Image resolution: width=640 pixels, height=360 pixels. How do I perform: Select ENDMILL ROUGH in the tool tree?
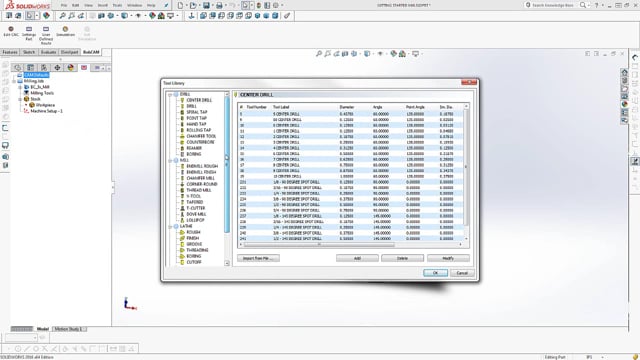coord(202,167)
